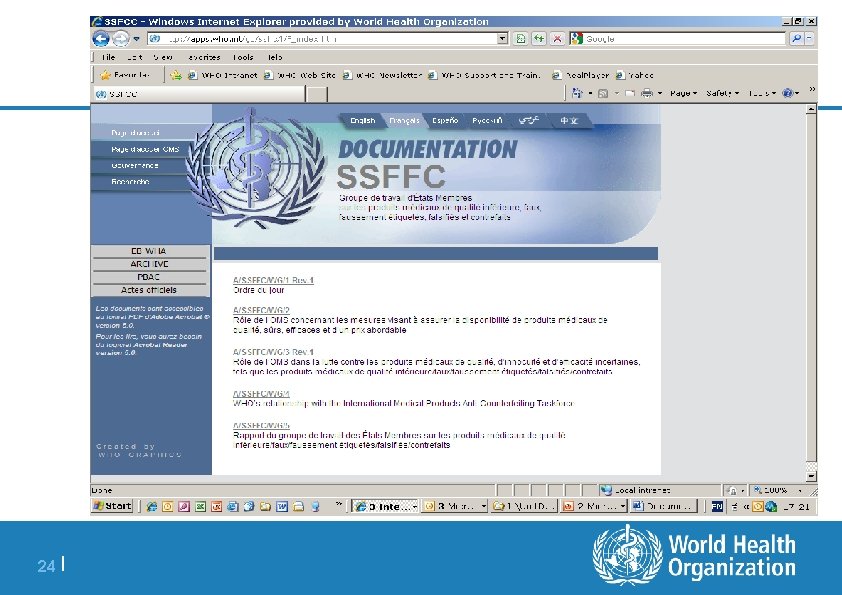Click the PBAC sidebar button
Screen dimensions: 842x595
tap(149, 277)
